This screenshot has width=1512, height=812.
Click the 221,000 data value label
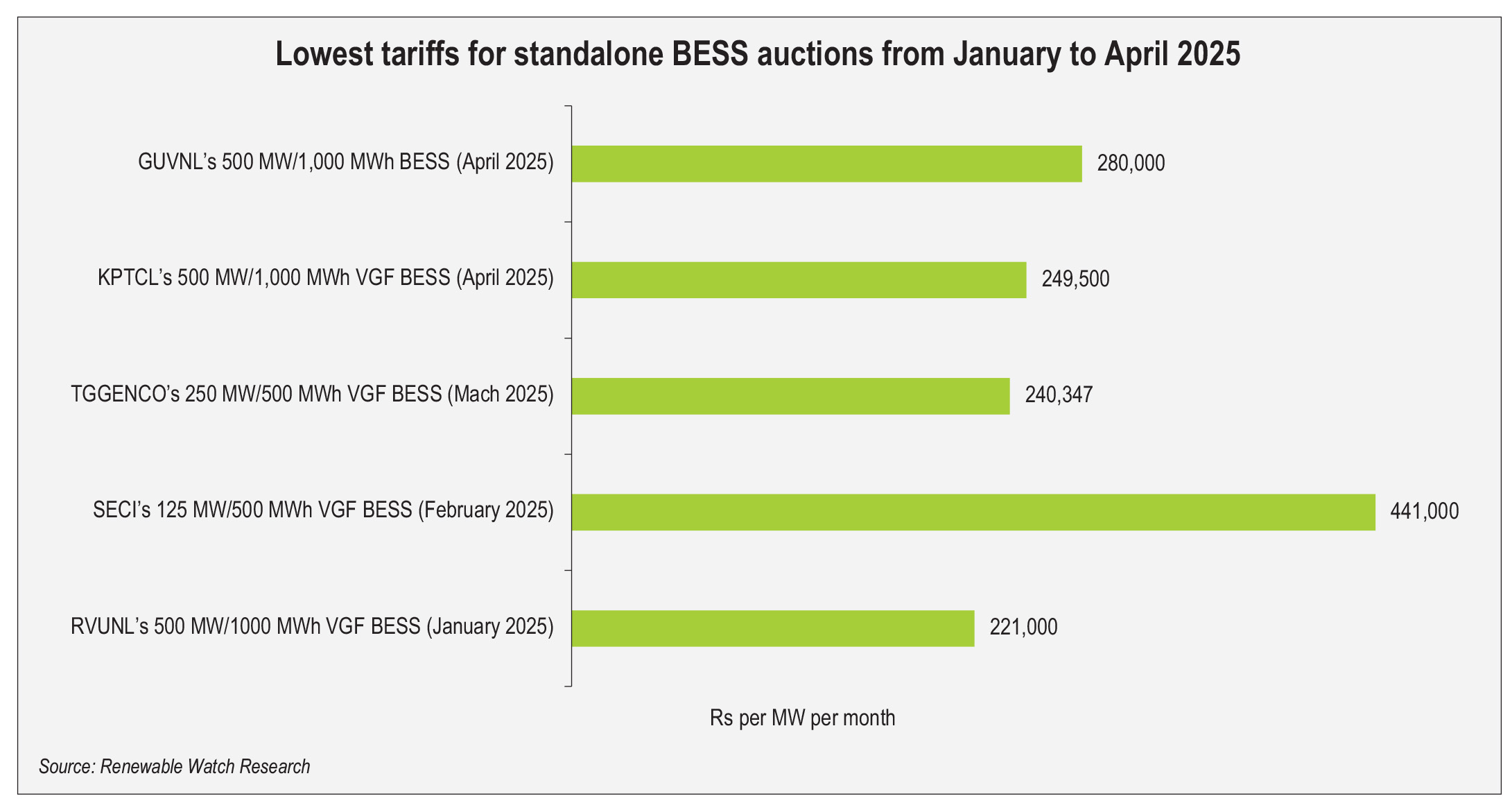1023,628
